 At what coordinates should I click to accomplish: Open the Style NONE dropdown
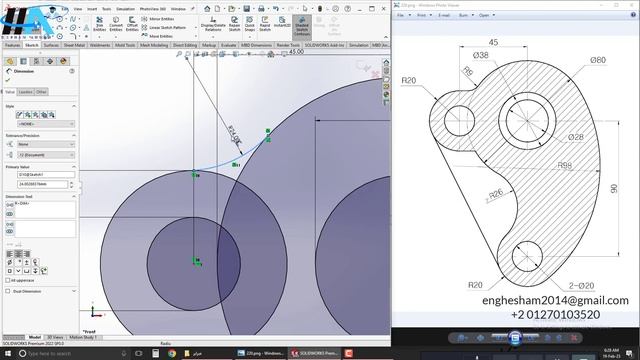click(46, 124)
